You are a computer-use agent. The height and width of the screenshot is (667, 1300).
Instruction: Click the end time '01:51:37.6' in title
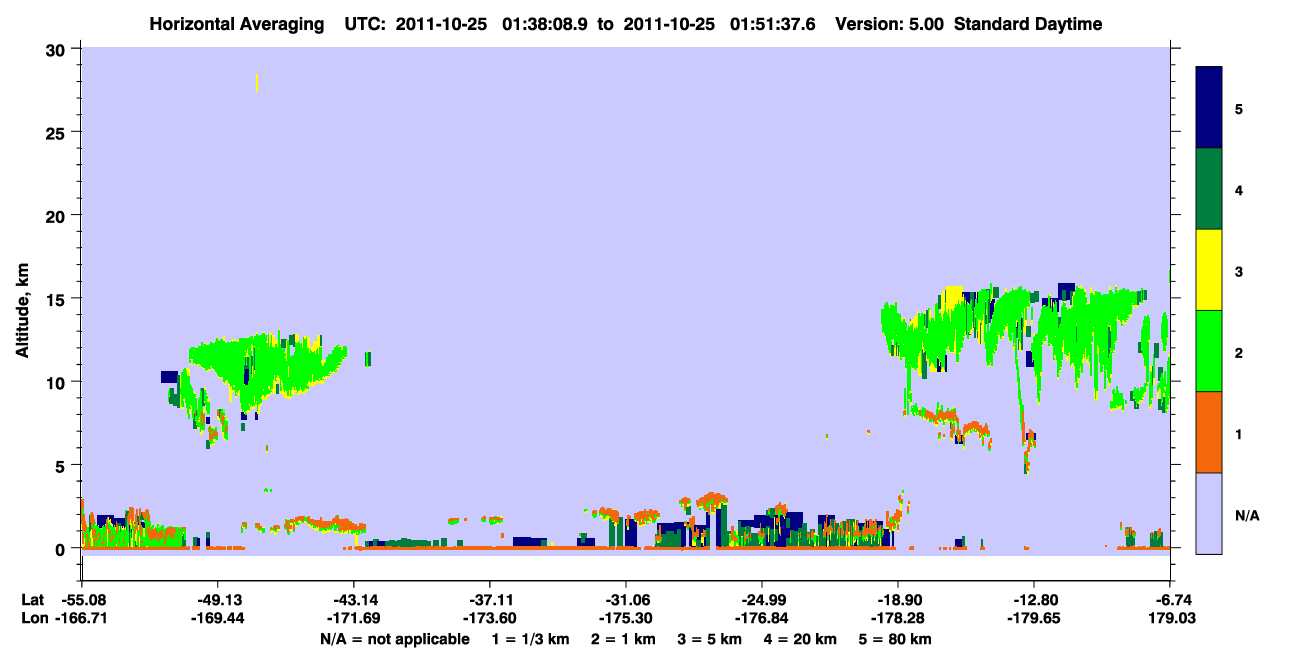coord(774,24)
